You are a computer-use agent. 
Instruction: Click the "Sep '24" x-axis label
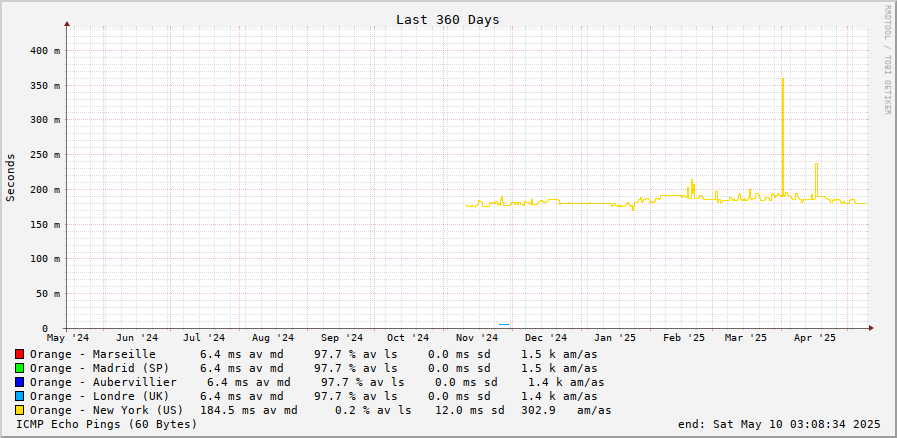point(342,338)
